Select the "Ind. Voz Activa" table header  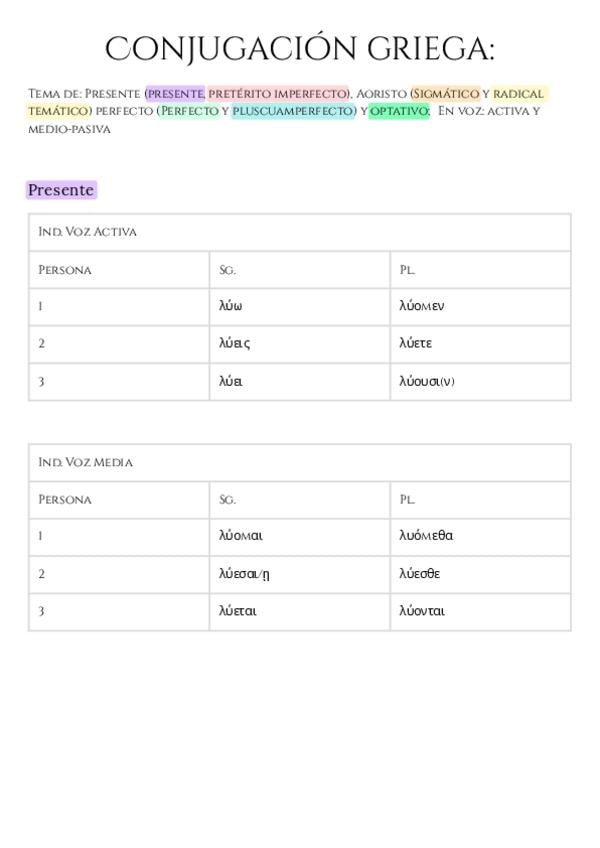(88, 232)
